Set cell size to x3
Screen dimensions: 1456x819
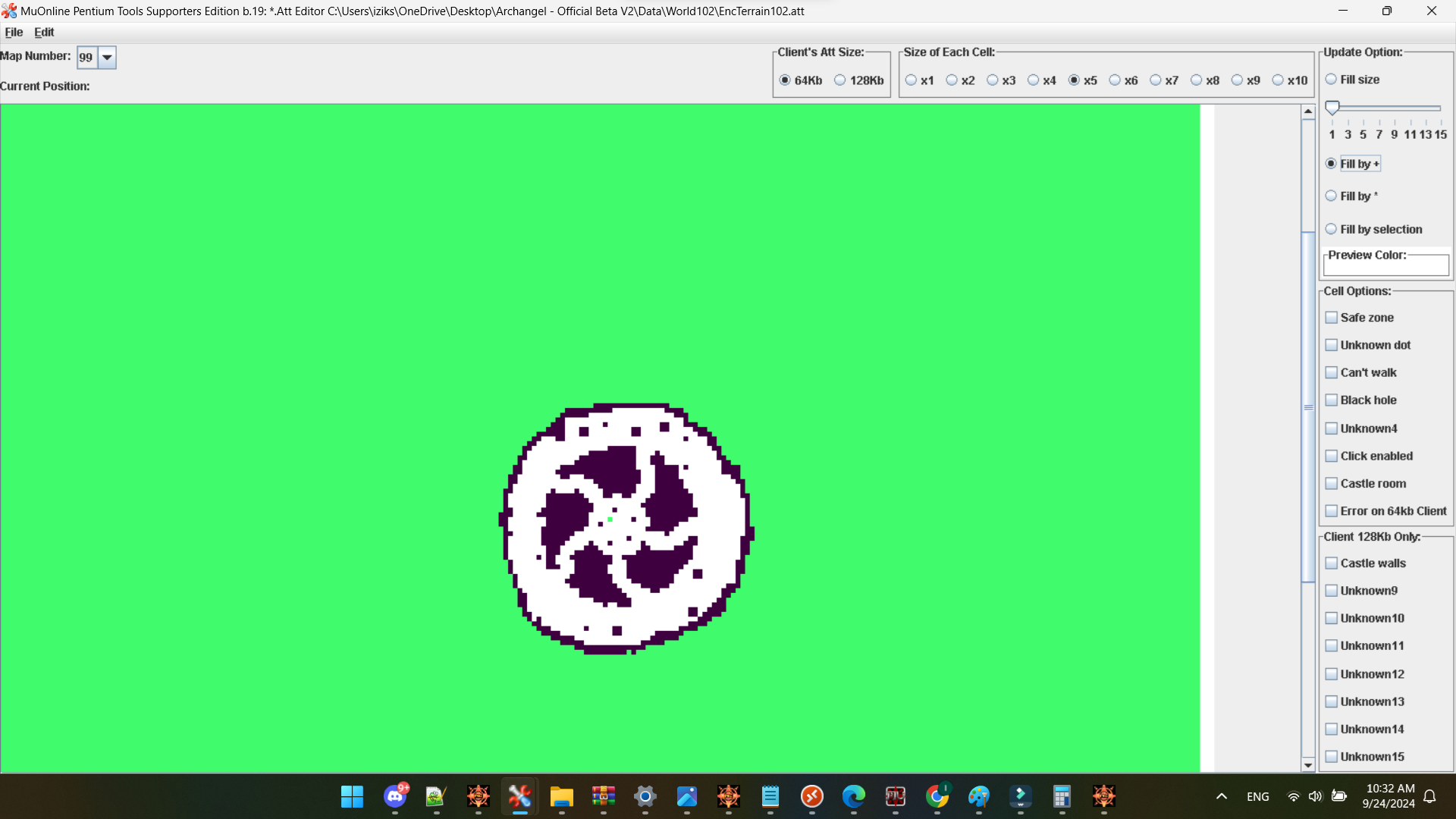click(1001, 80)
